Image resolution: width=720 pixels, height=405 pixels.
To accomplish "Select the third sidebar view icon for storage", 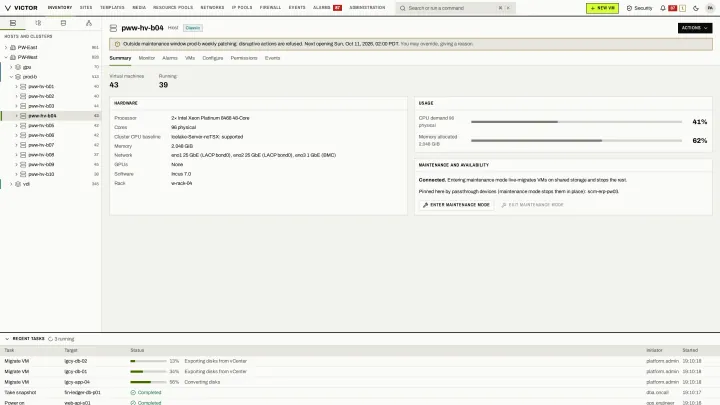I will [63, 23].
